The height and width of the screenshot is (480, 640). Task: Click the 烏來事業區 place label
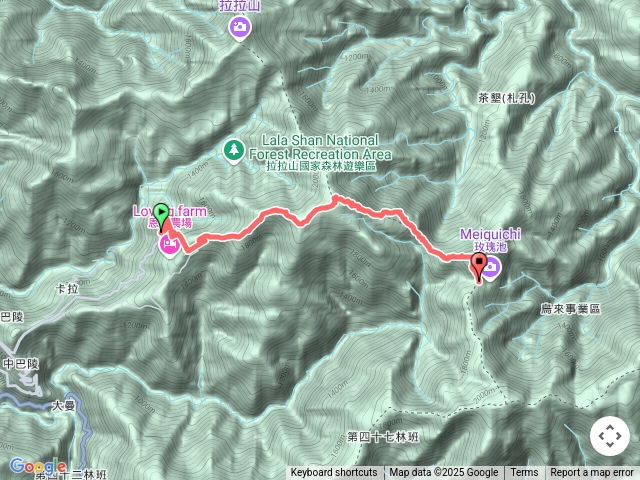point(570,309)
